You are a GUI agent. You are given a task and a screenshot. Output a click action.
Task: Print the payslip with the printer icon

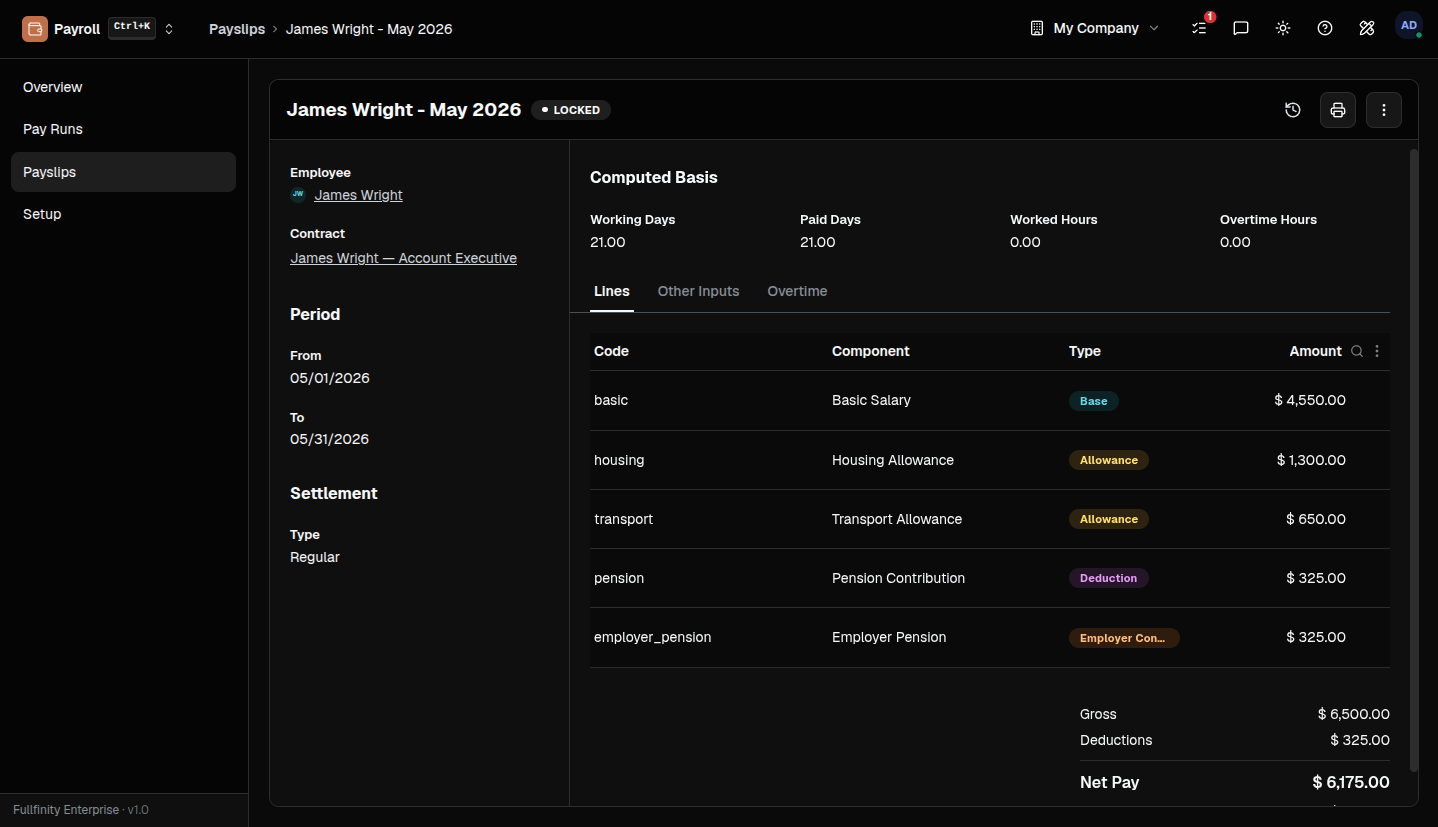click(x=1338, y=110)
